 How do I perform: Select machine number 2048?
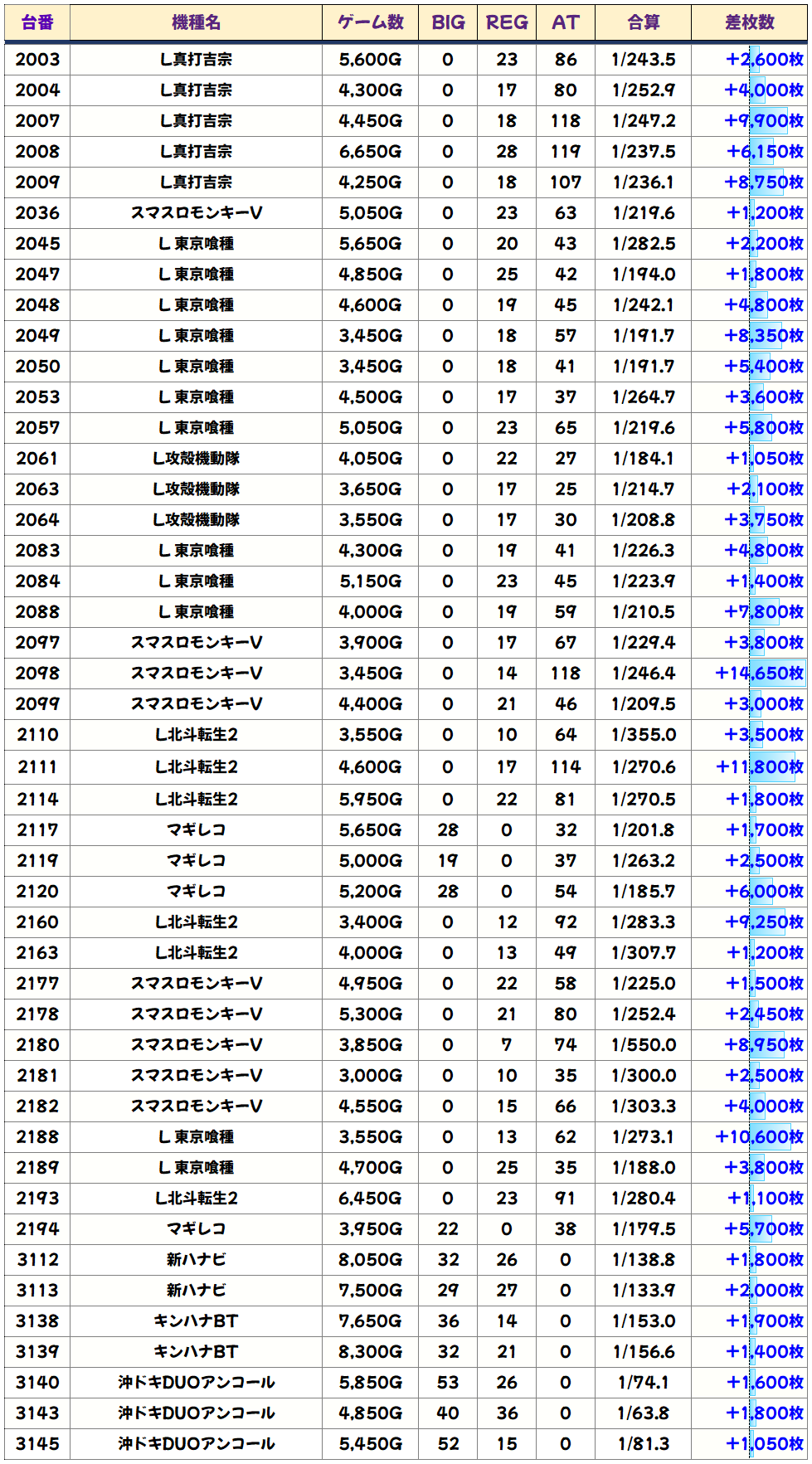click(37, 305)
